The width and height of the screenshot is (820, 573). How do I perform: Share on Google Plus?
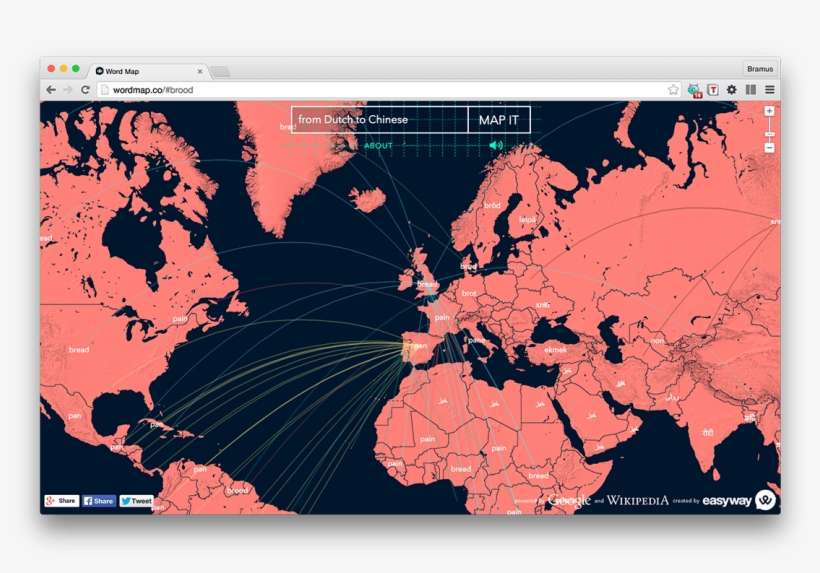61,501
